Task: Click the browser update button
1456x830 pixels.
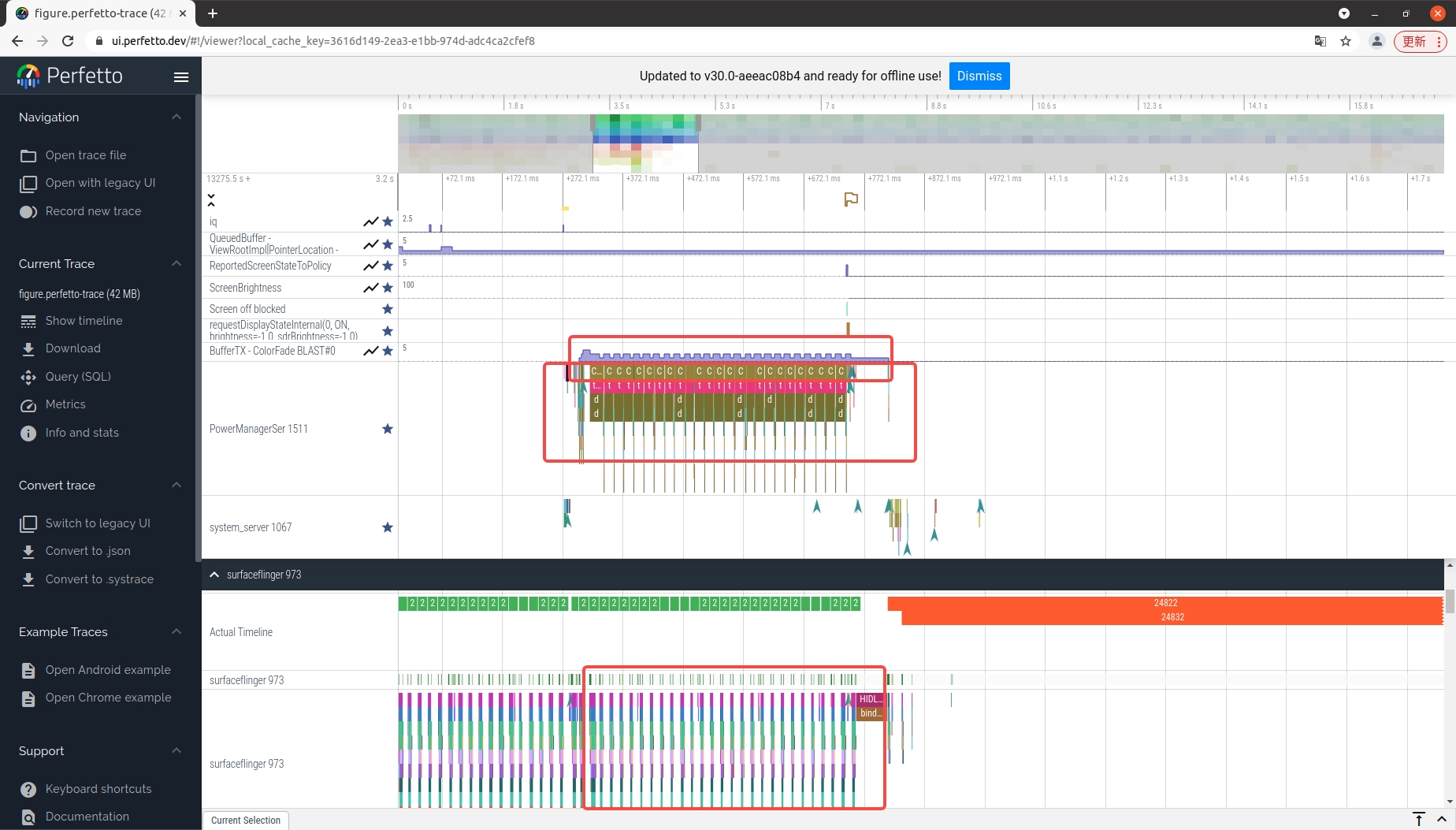Action: coord(1421,41)
